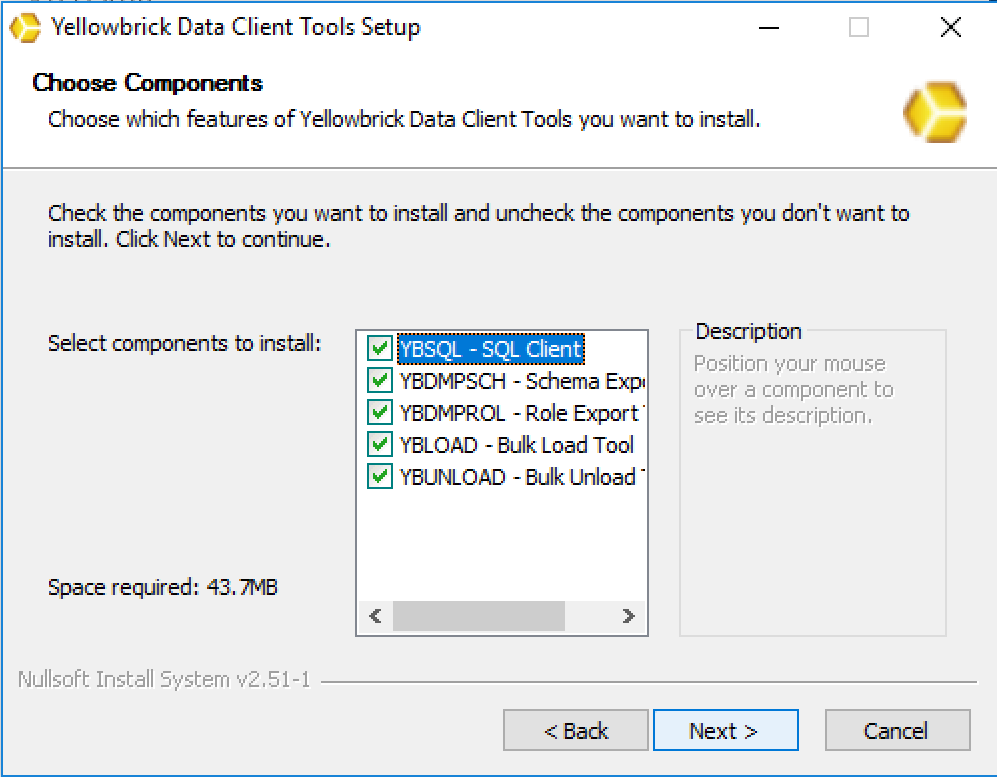This screenshot has width=997, height=777.
Task: Disable the YBDMPSCH - Schema Export component
Action: pyautogui.click(x=379, y=381)
